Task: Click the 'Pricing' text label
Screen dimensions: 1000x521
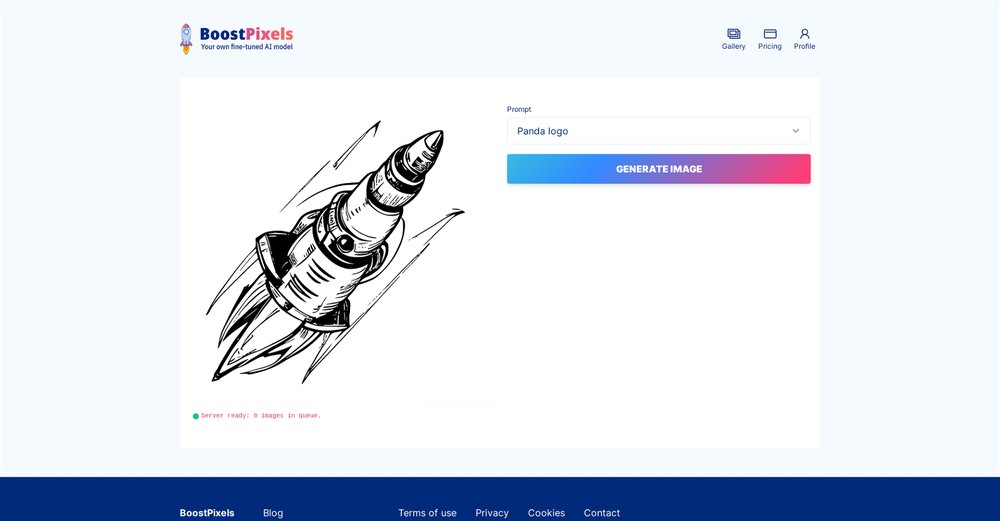Action: coord(770,47)
